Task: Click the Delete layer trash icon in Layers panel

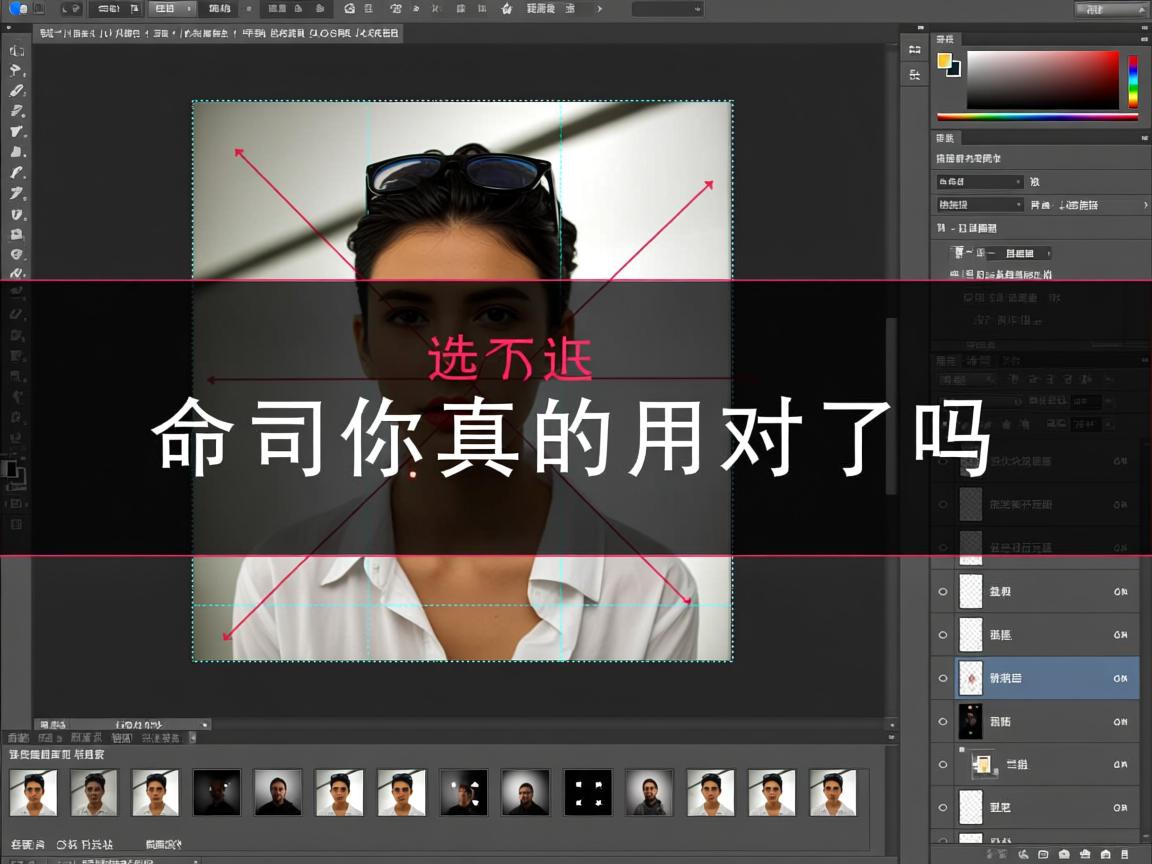Action: [x=1128, y=852]
